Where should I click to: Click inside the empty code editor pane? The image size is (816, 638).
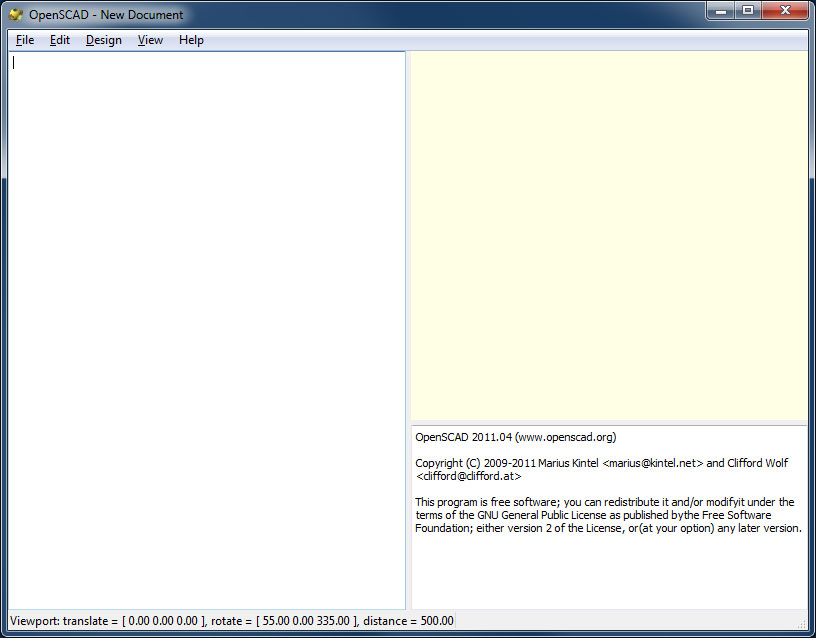point(207,330)
